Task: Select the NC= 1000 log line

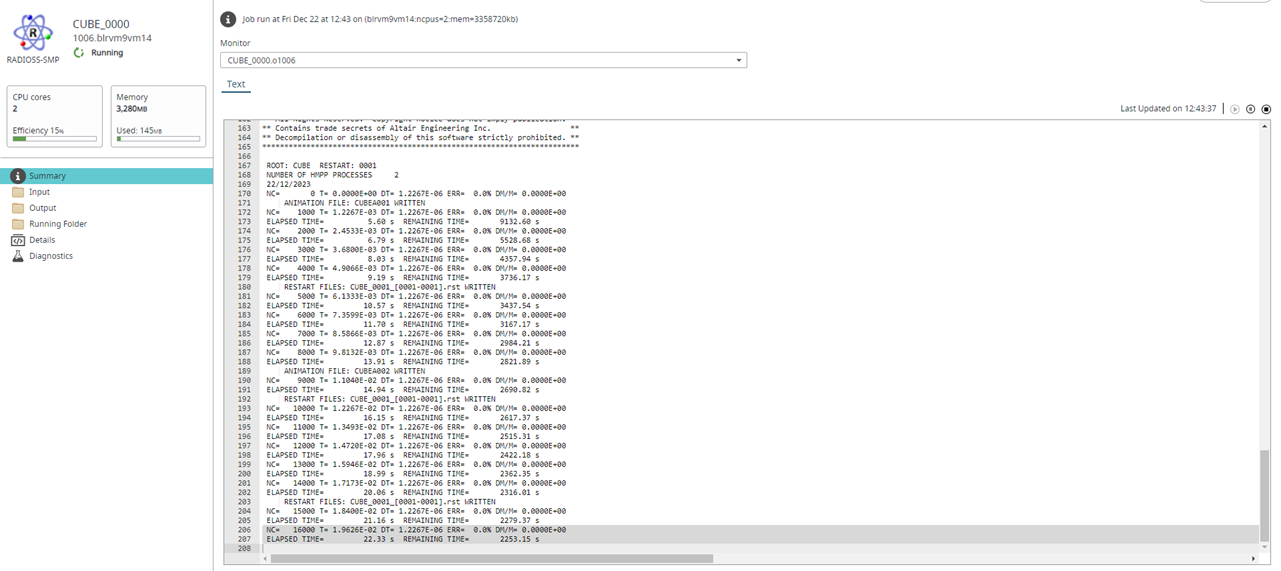Action: [416, 212]
